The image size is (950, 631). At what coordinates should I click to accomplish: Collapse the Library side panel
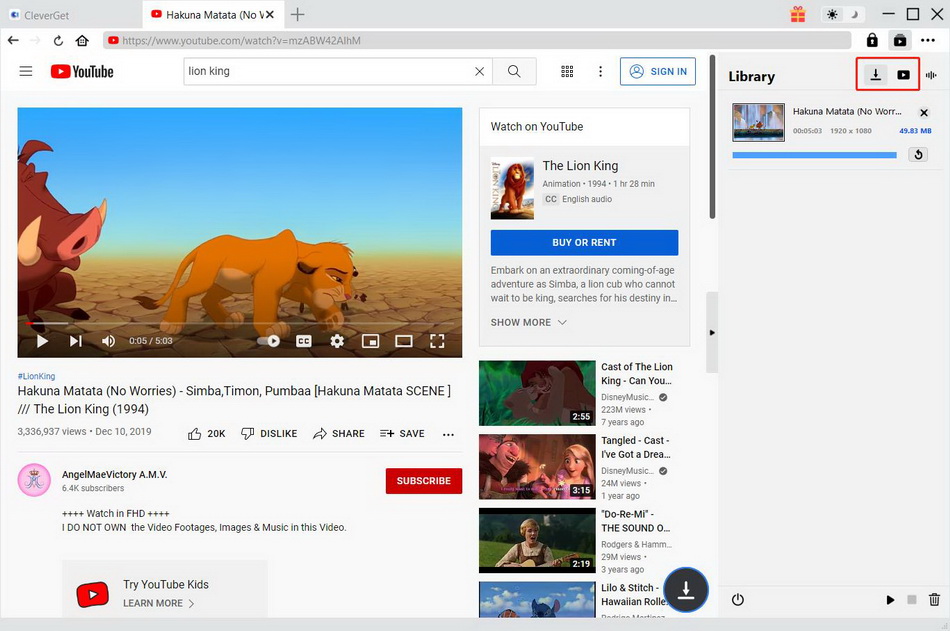712,332
